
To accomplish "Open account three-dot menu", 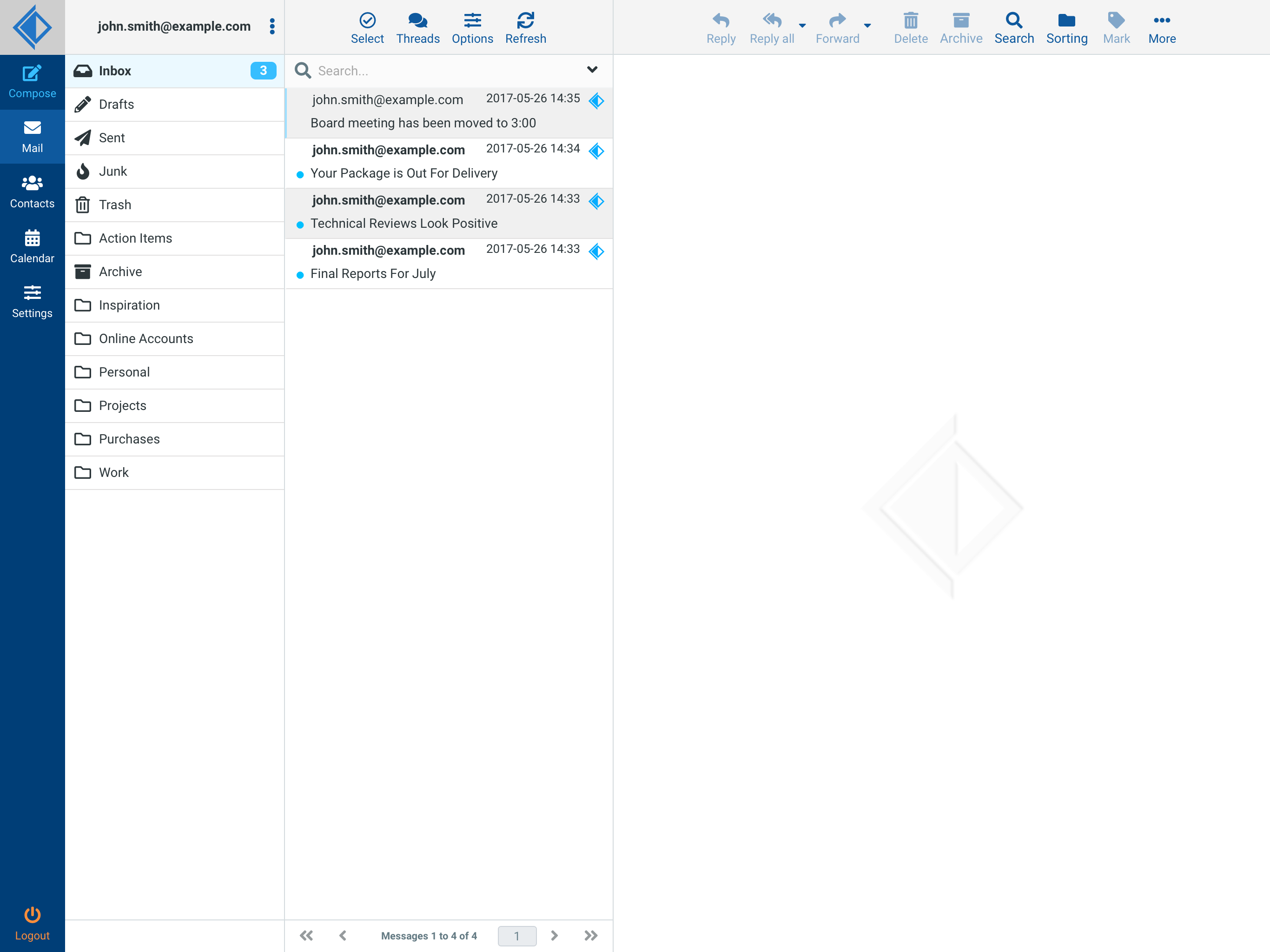I will pyautogui.click(x=271, y=26).
